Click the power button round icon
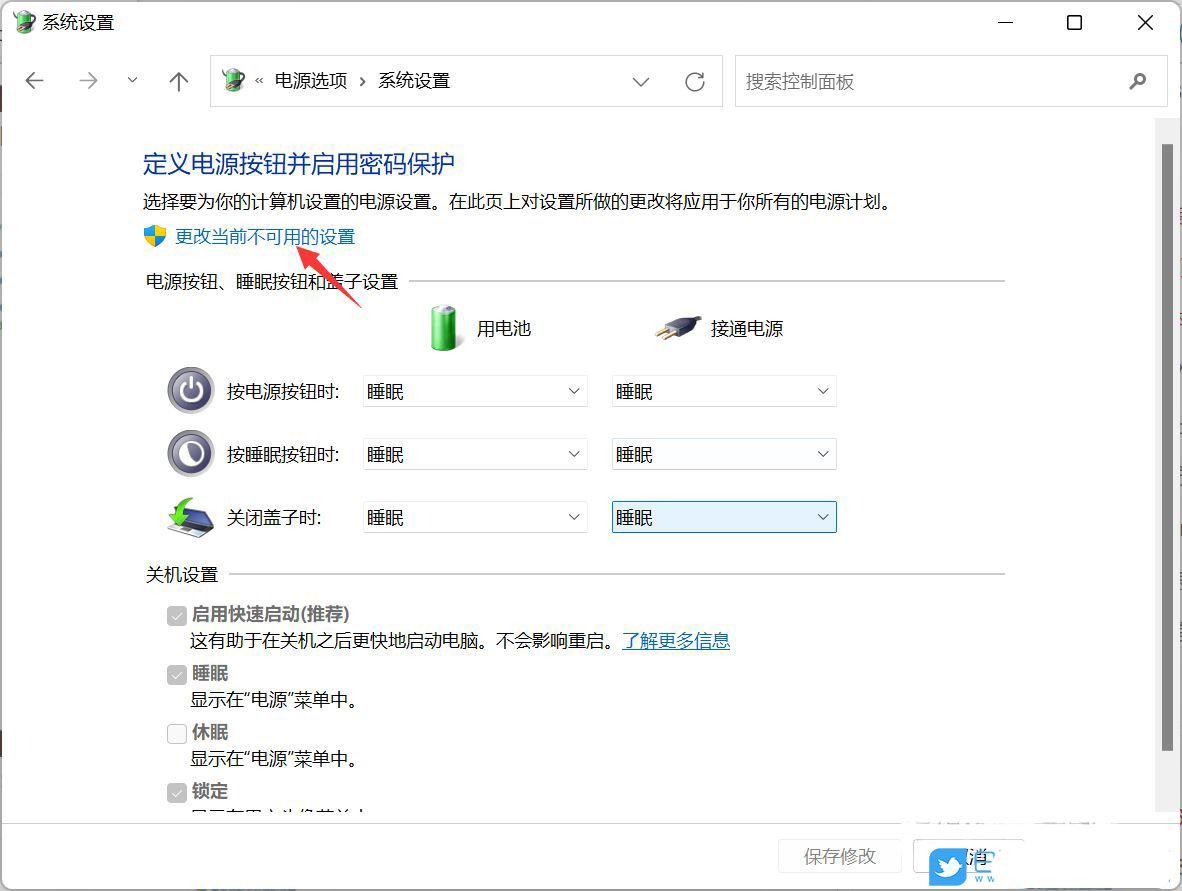Screen dimensions: 1182x891 click(191, 390)
